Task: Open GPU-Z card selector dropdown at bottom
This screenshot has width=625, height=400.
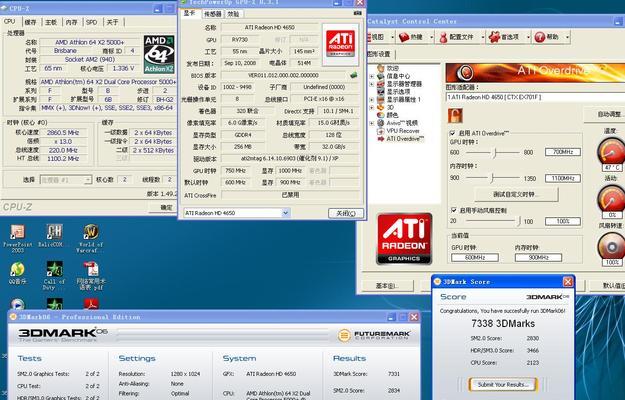Action: pos(285,213)
